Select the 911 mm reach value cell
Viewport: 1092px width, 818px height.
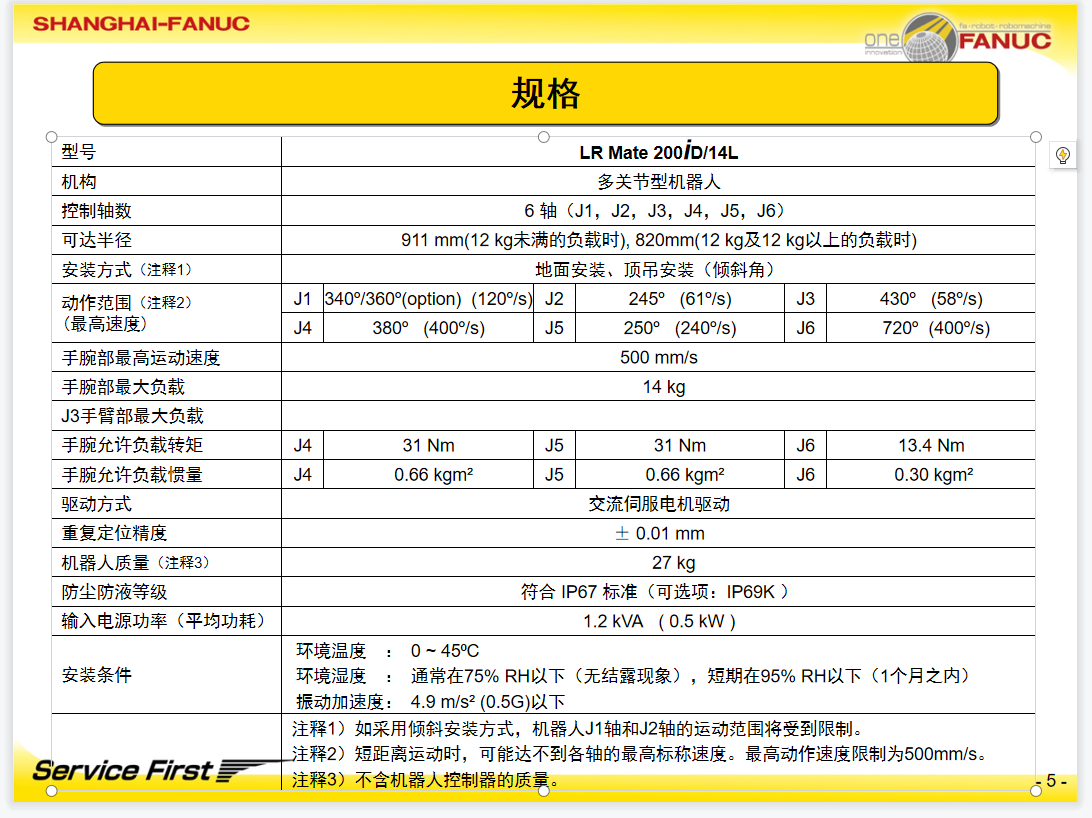[658, 240]
